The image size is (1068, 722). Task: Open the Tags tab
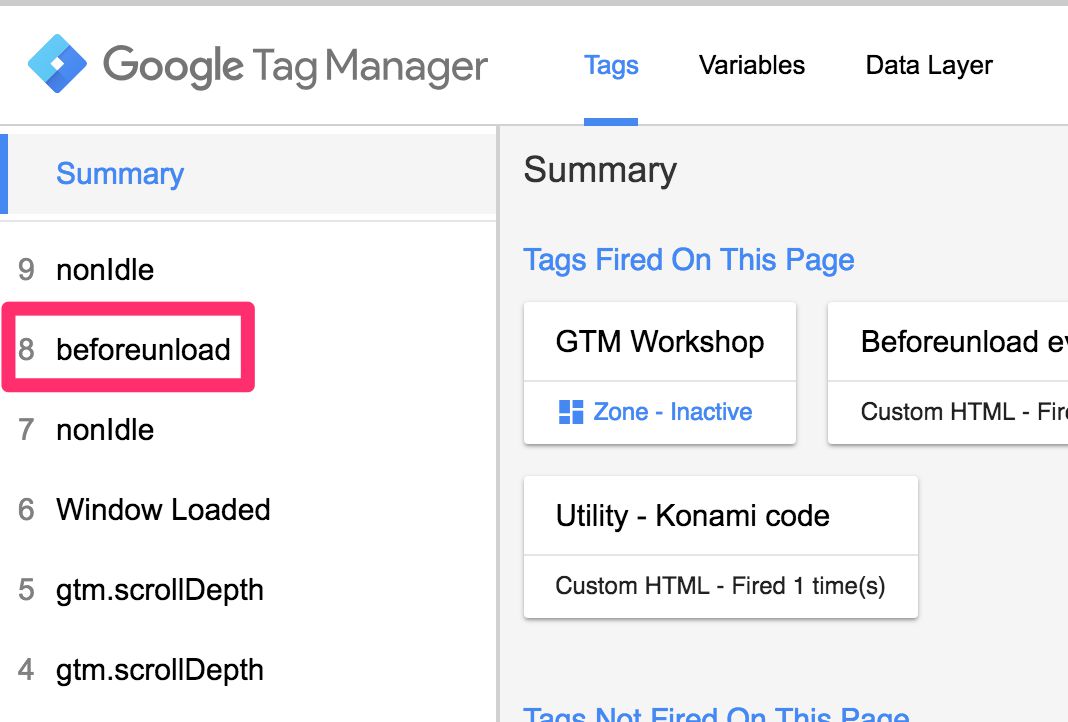611,65
